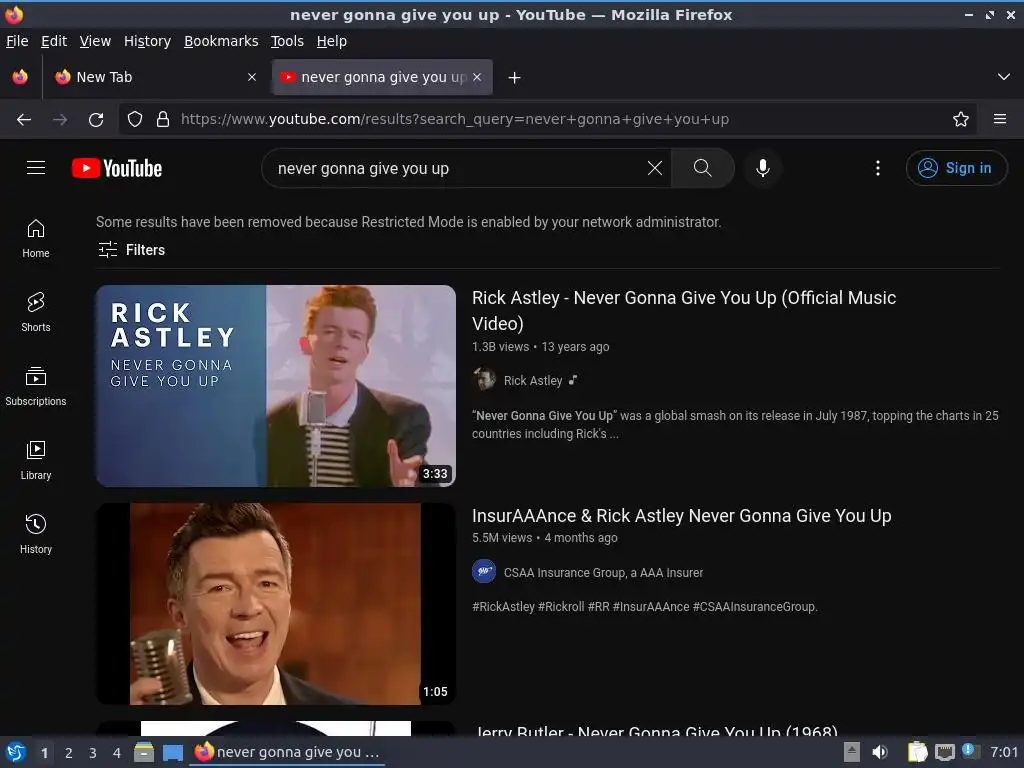Screen dimensions: 1024x768
Task: Click the Sign in button
Action: point(956,168)
